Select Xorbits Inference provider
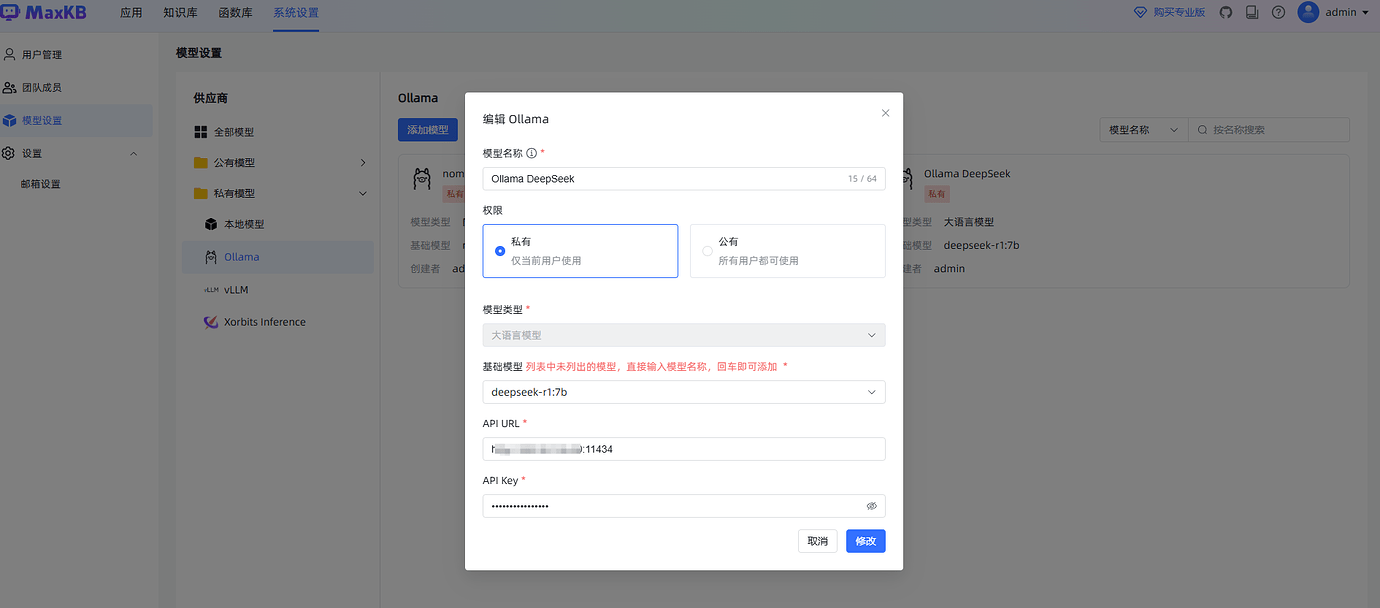 coord(263,321)
